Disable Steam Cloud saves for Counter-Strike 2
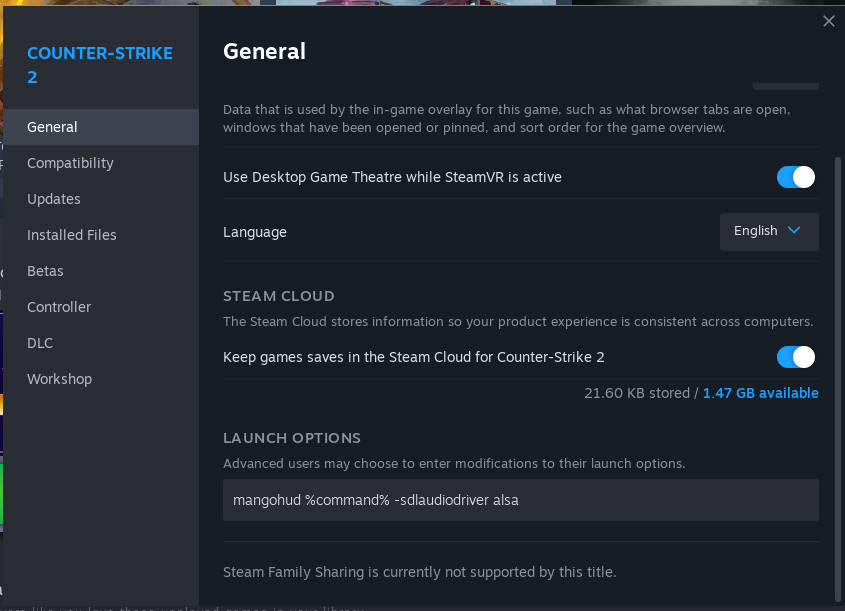 795,357
